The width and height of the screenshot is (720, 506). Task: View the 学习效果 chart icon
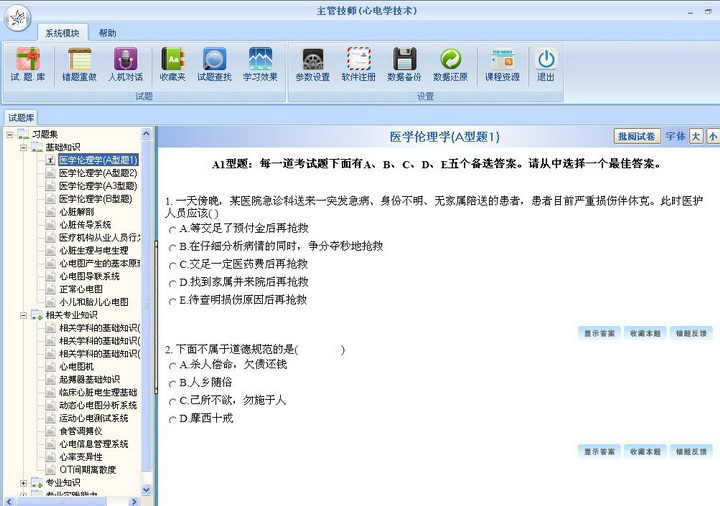coord(260,64)
